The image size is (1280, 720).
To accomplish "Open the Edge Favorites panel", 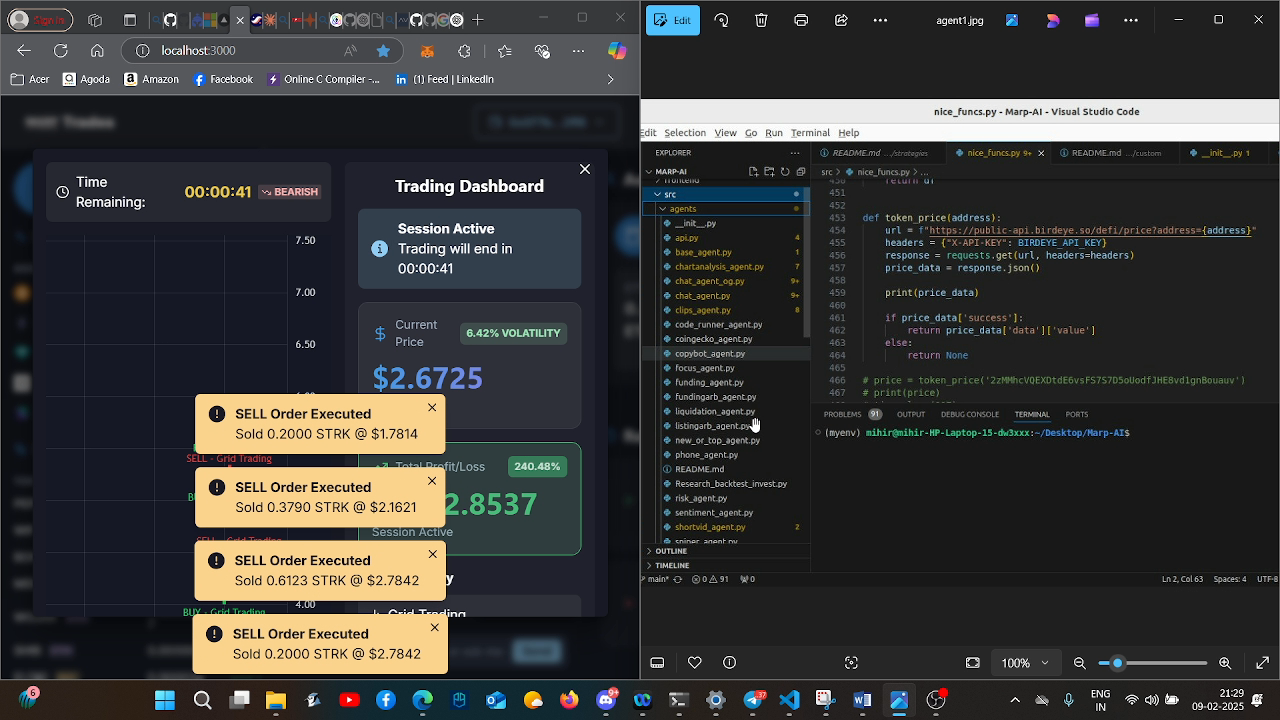I will tap(504, 51).
